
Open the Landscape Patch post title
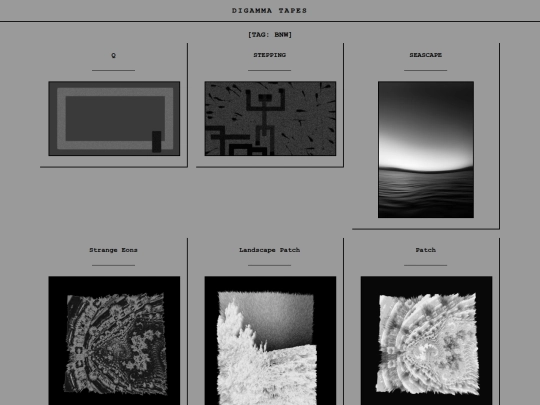click(270, 250)
